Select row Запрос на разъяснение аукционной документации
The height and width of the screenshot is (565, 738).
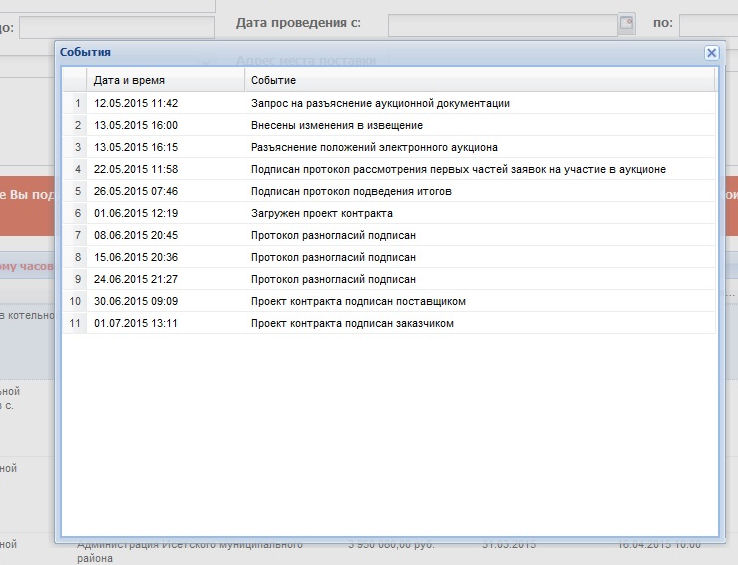coord(380,103)
